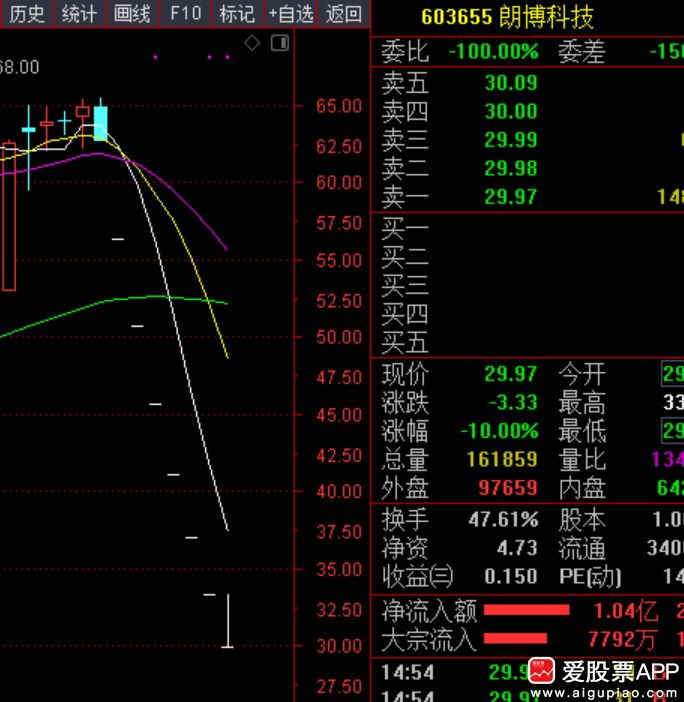Image resolution: width=684 pixels, height=702 pixels.
Task: Click 净资 value 4.73
Action: point(517,548)
